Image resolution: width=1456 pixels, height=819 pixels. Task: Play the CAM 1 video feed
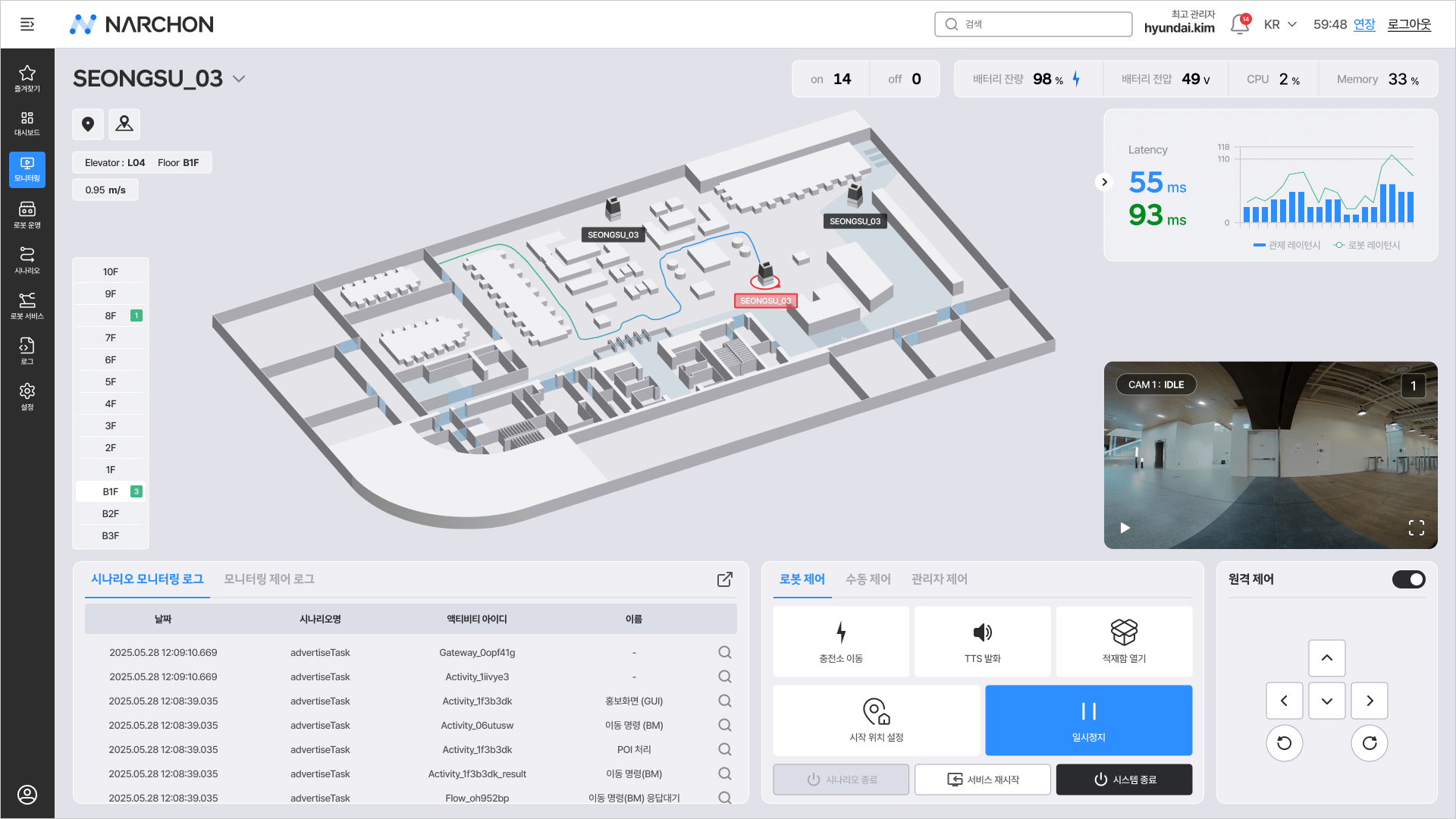point(1125,528)
